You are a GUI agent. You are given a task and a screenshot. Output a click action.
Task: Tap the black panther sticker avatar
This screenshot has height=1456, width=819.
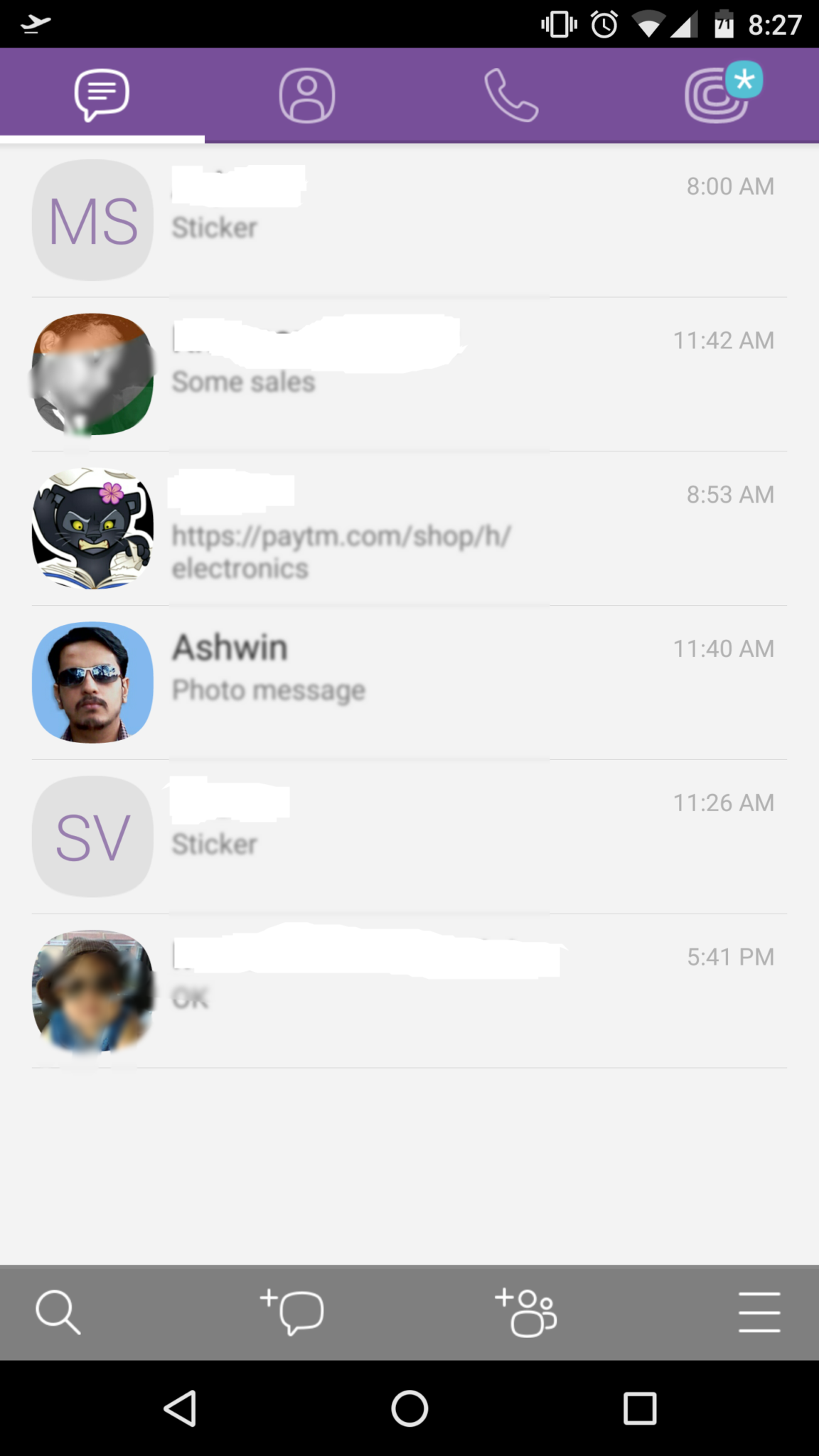pos(92,528)
